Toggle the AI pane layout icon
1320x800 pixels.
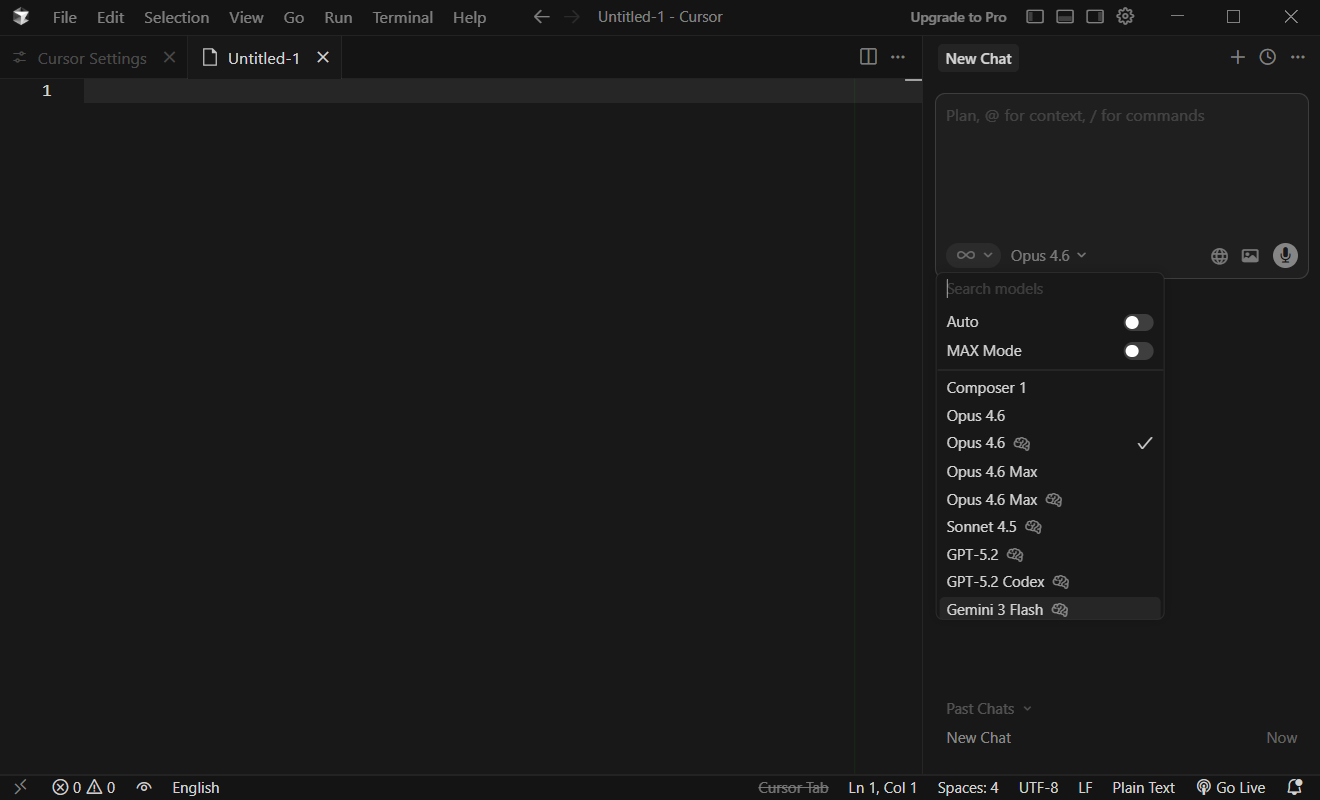(x=1095, y=17)
